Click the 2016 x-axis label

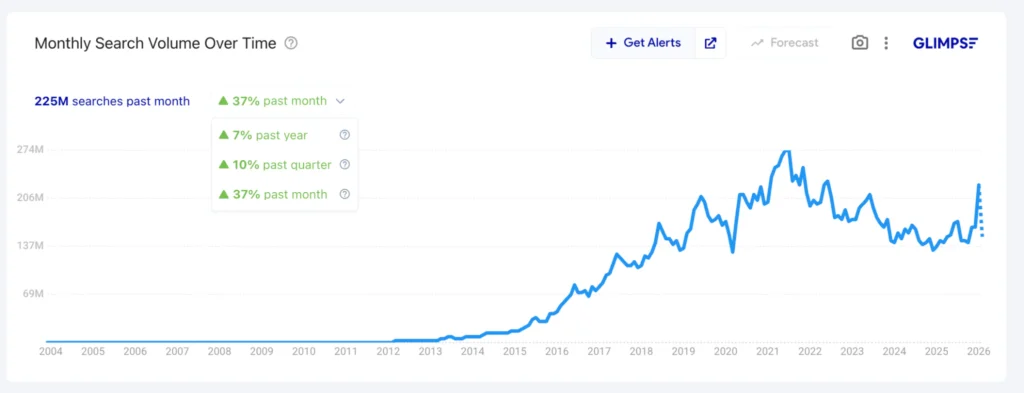pyautogui.click(x=556, y=351)
